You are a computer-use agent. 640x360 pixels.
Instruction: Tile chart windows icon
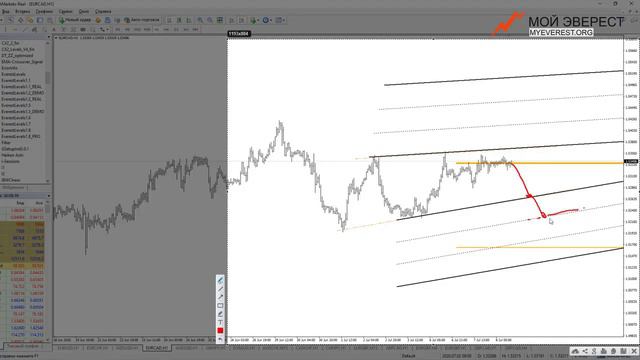pyautogui.click(x=220, y=20)
